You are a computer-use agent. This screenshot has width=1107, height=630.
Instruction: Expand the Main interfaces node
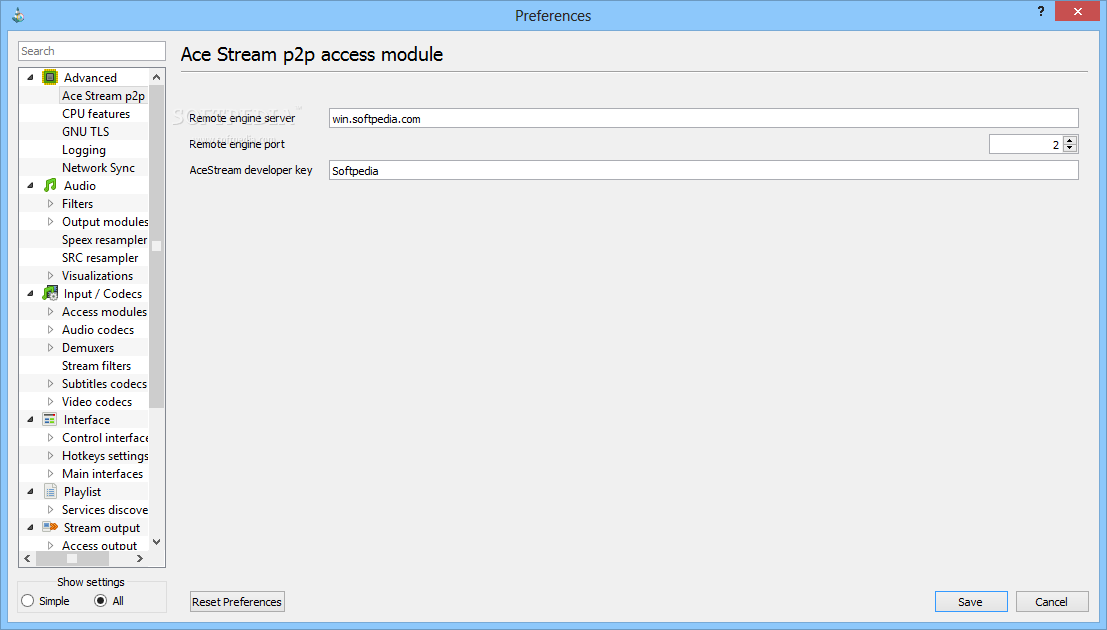click(x=50, y=474)
